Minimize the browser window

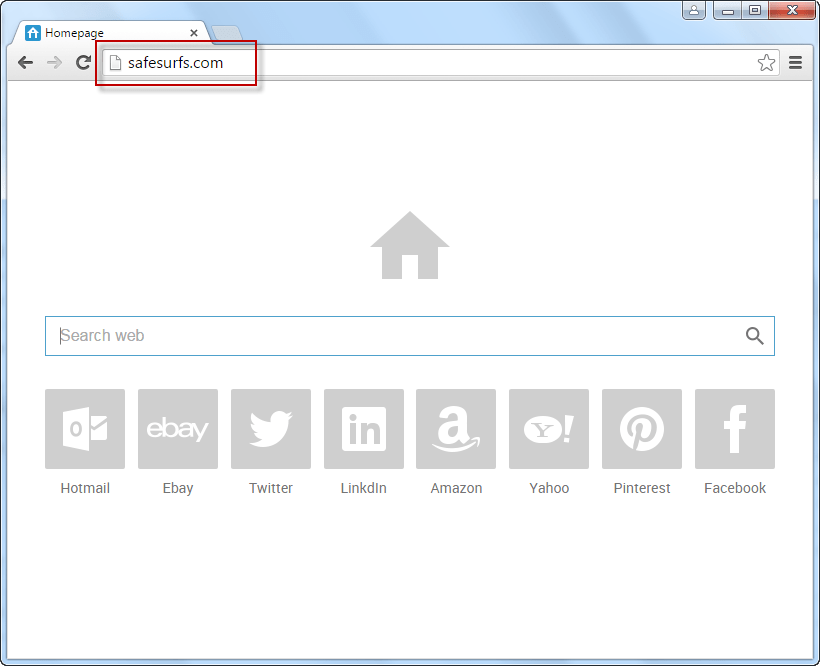[728, 10]
